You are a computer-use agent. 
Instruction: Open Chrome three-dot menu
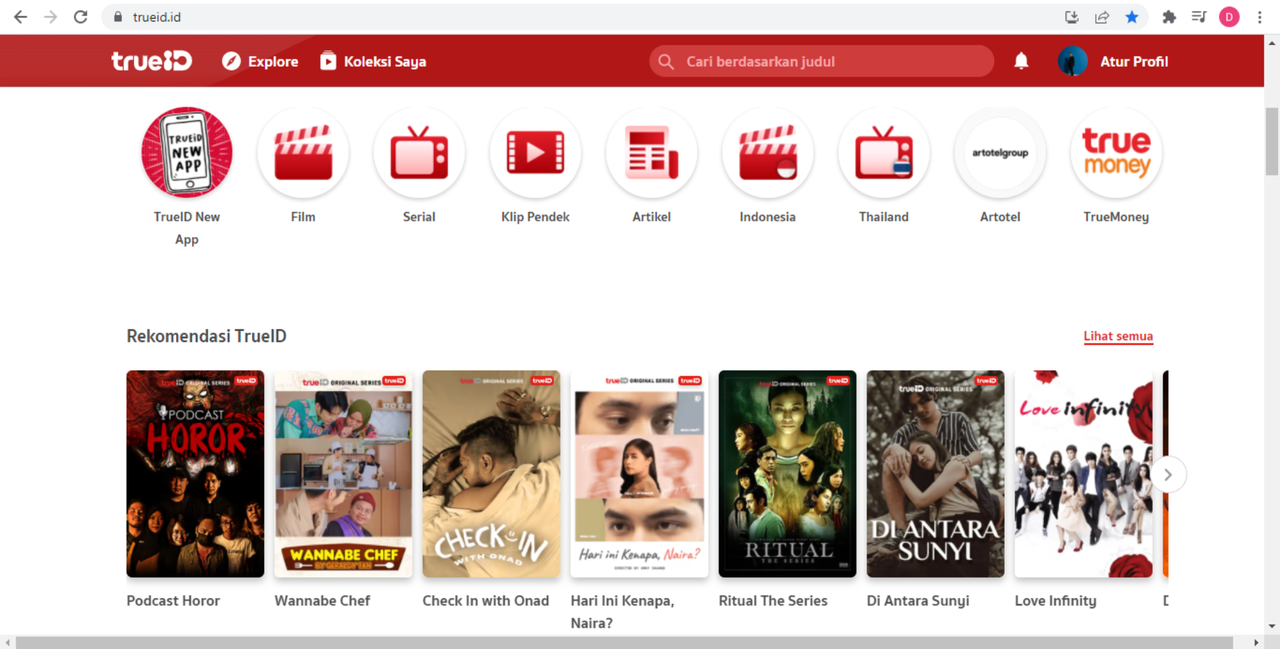click(1260, 17)
